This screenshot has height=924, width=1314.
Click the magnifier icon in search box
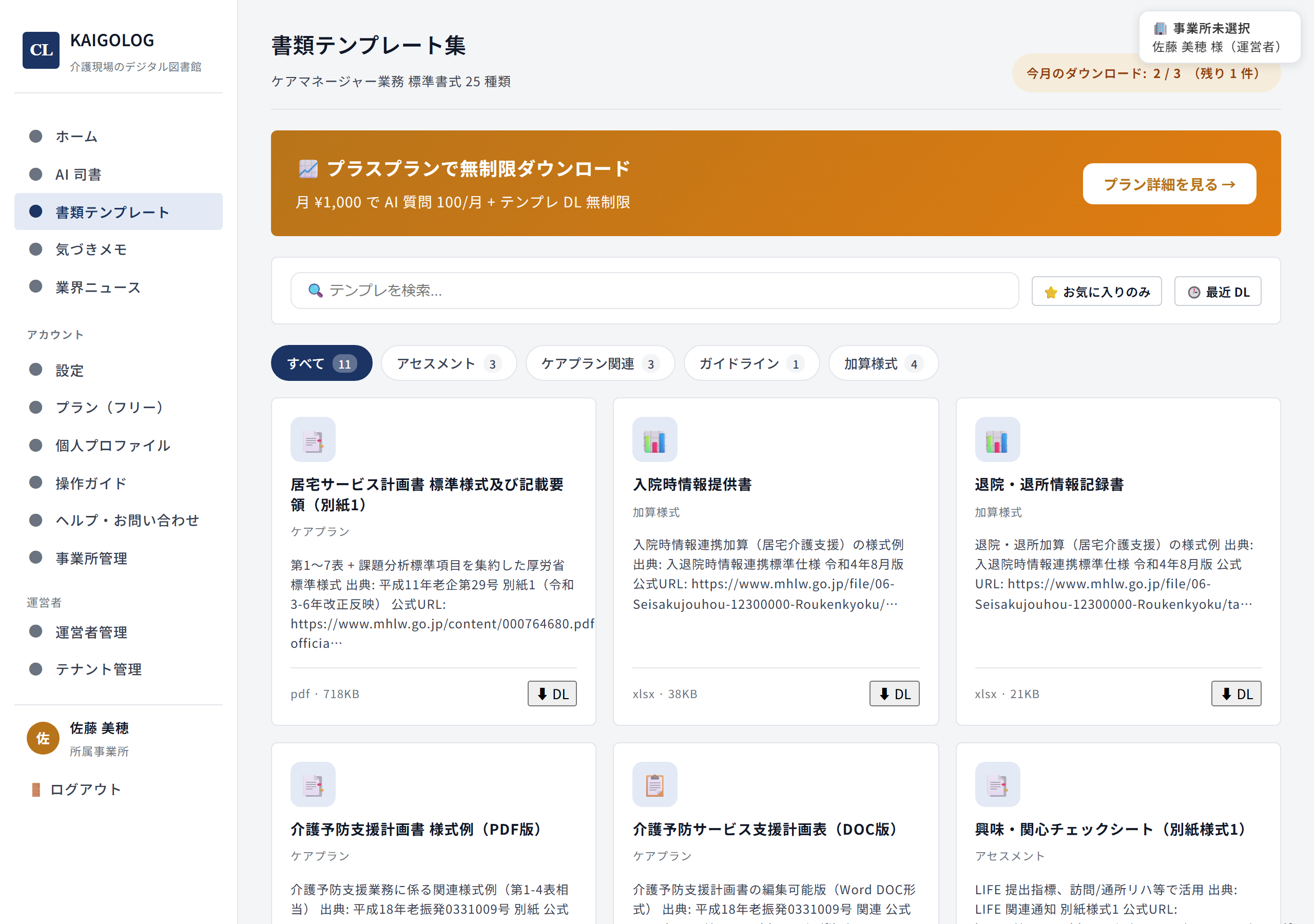[315, 290]
